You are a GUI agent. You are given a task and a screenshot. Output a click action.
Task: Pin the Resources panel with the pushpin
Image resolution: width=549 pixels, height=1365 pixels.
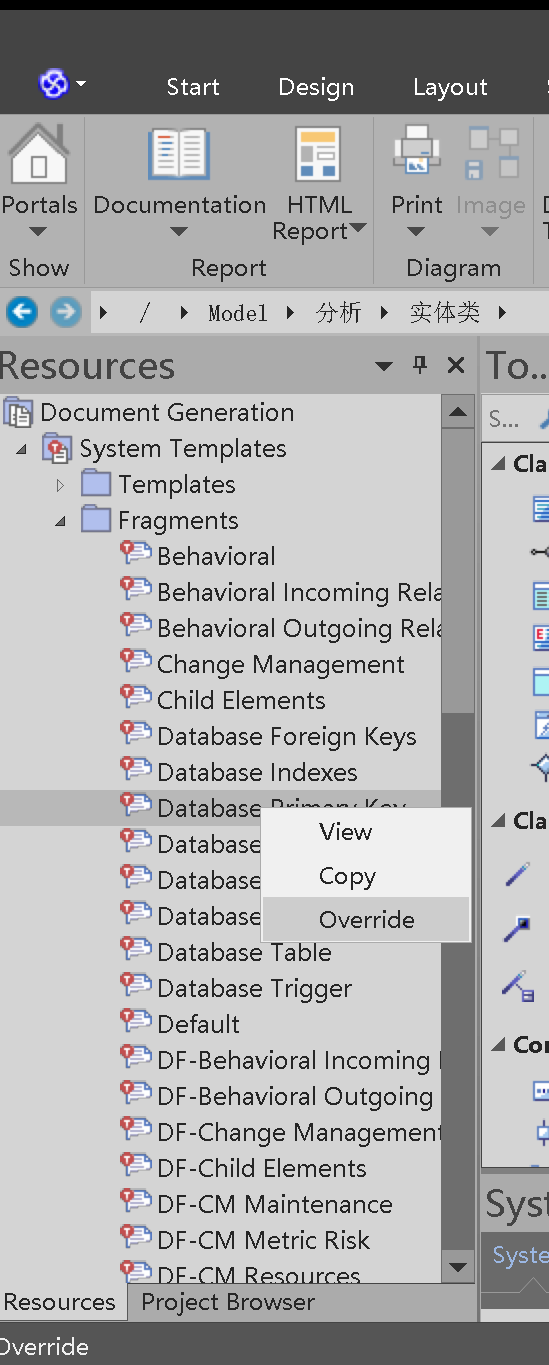coord(420,366)
